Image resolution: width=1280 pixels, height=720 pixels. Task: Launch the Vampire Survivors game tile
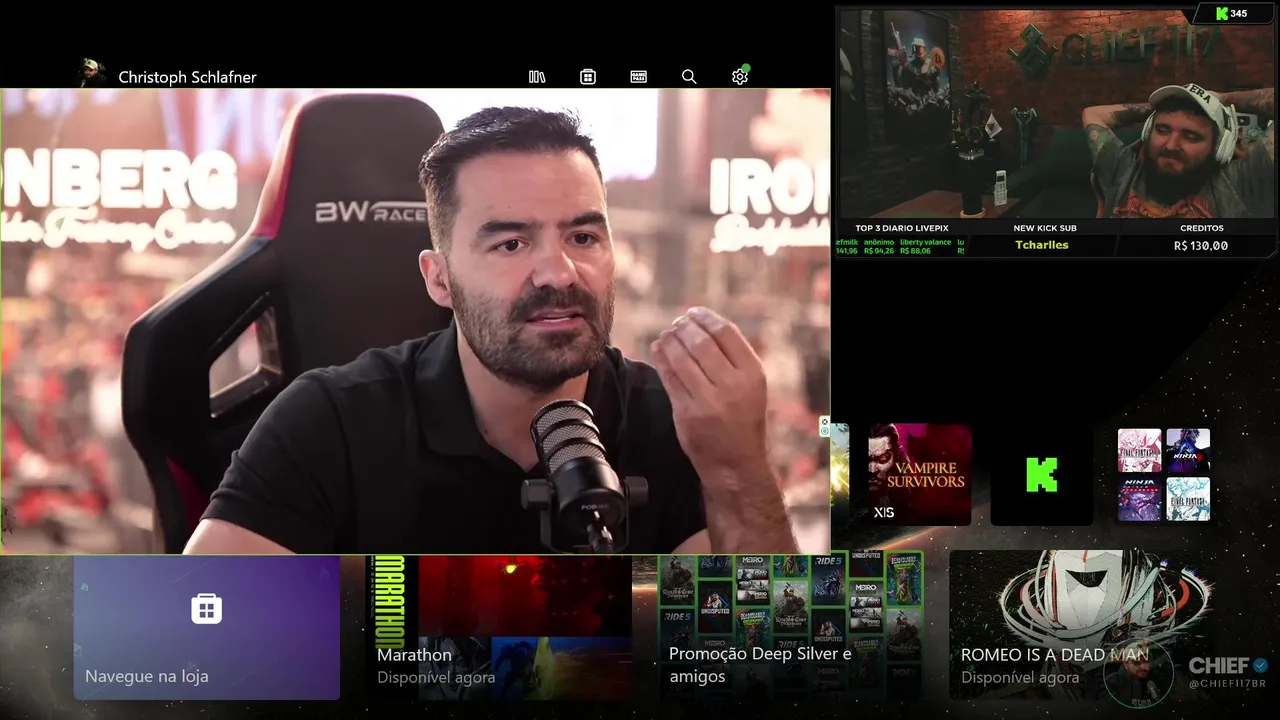(919, 474)
